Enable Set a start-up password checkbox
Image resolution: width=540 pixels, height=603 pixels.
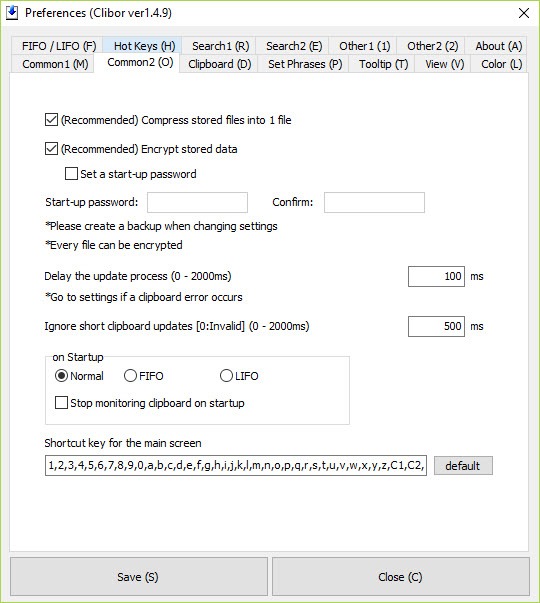(x=71, y=174)
